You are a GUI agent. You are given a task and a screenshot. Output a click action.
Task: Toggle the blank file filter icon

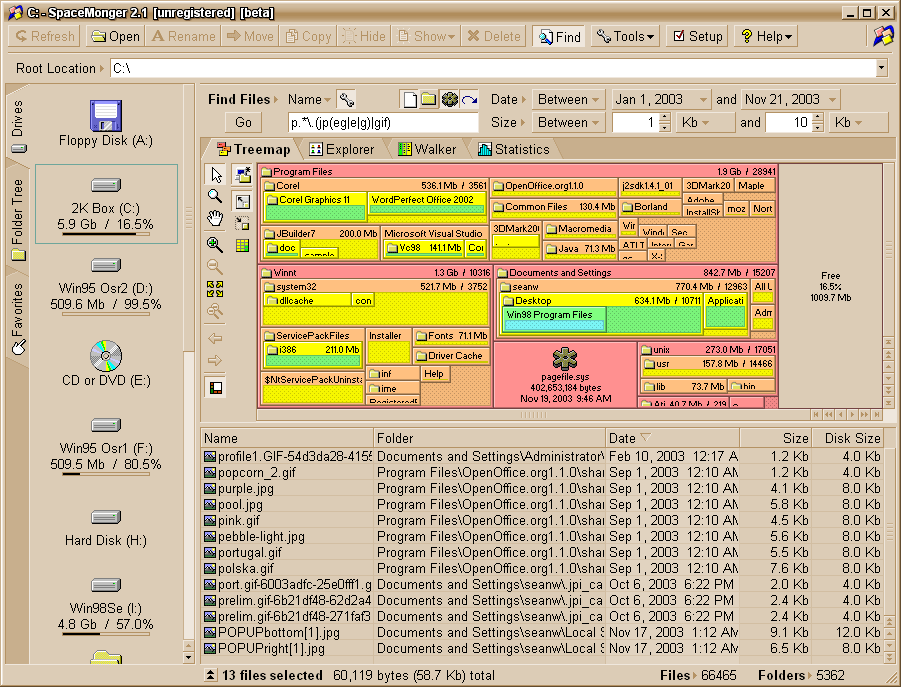[410, 99]
